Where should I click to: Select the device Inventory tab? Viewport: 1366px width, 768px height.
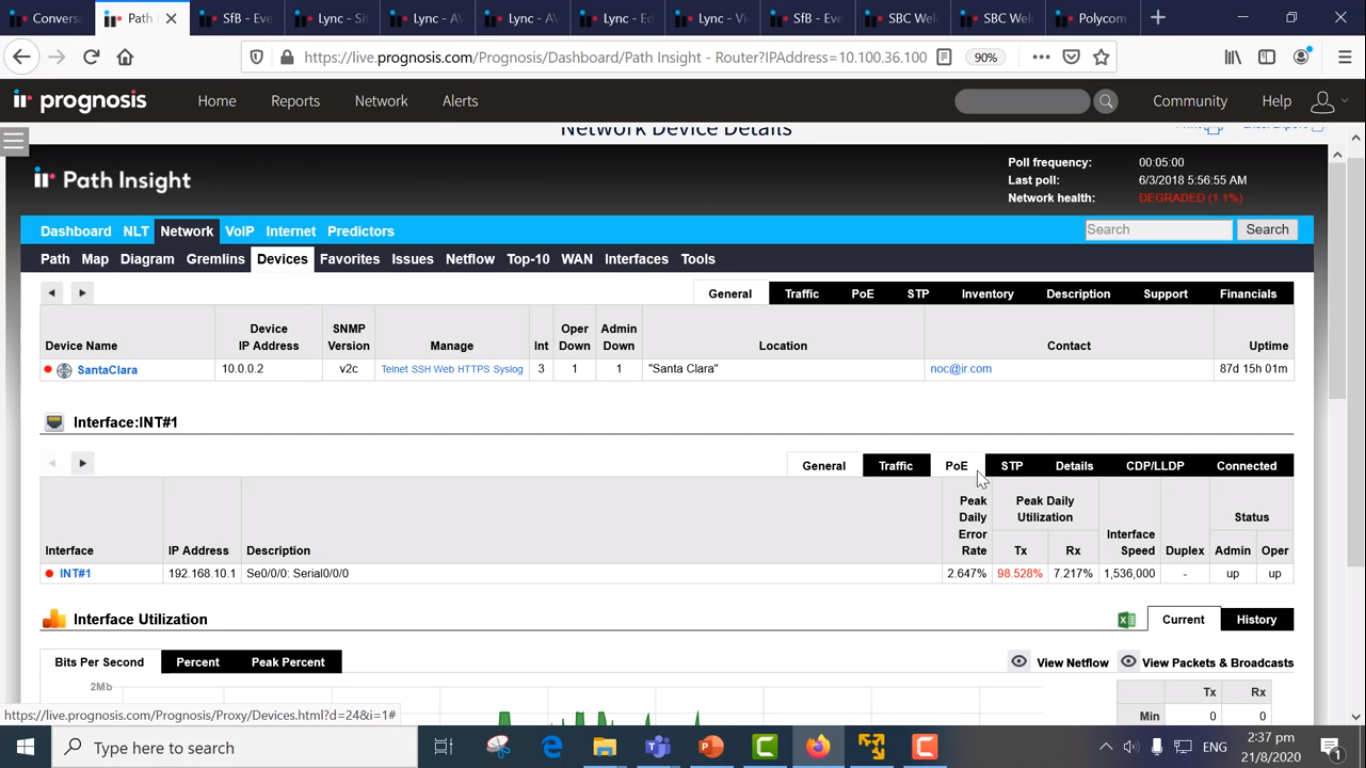point(987,294)
